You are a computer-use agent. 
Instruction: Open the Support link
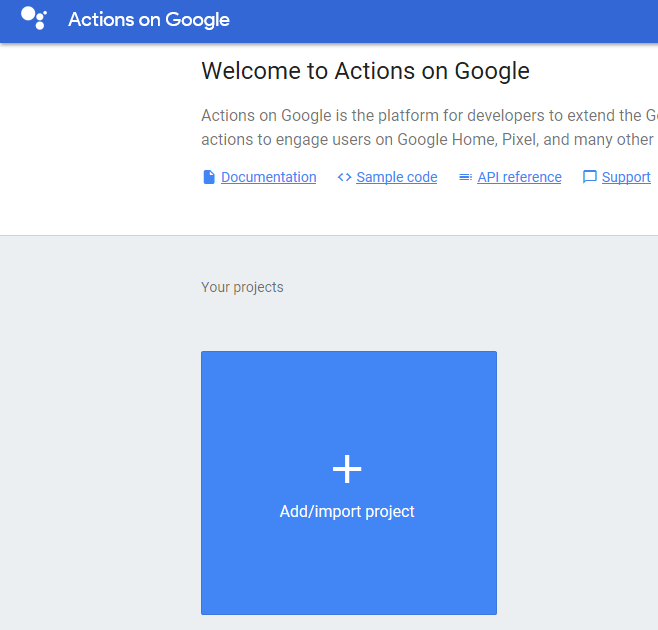[x=626, y=177]
